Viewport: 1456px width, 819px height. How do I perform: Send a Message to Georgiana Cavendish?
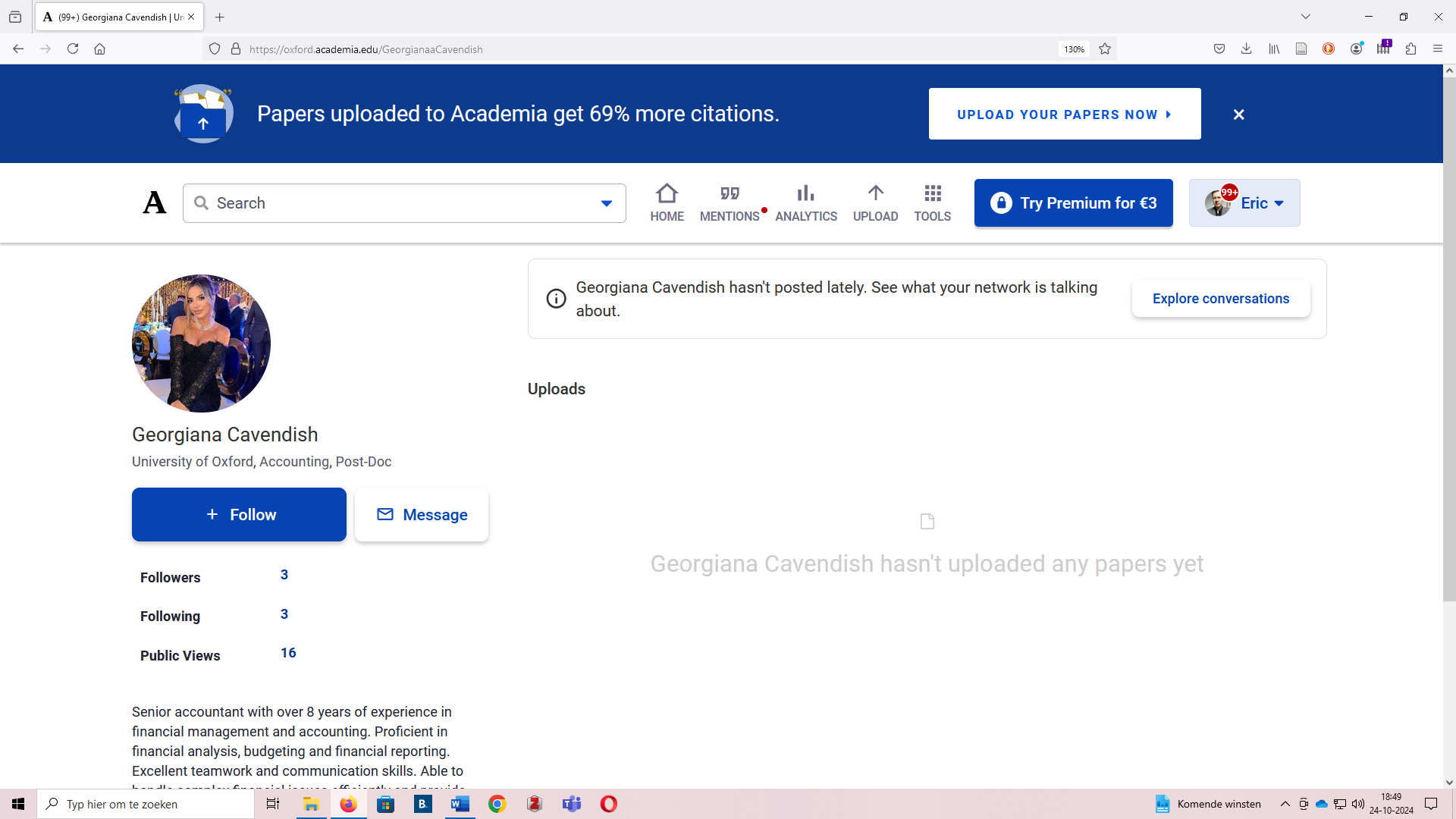pos(422,515)
